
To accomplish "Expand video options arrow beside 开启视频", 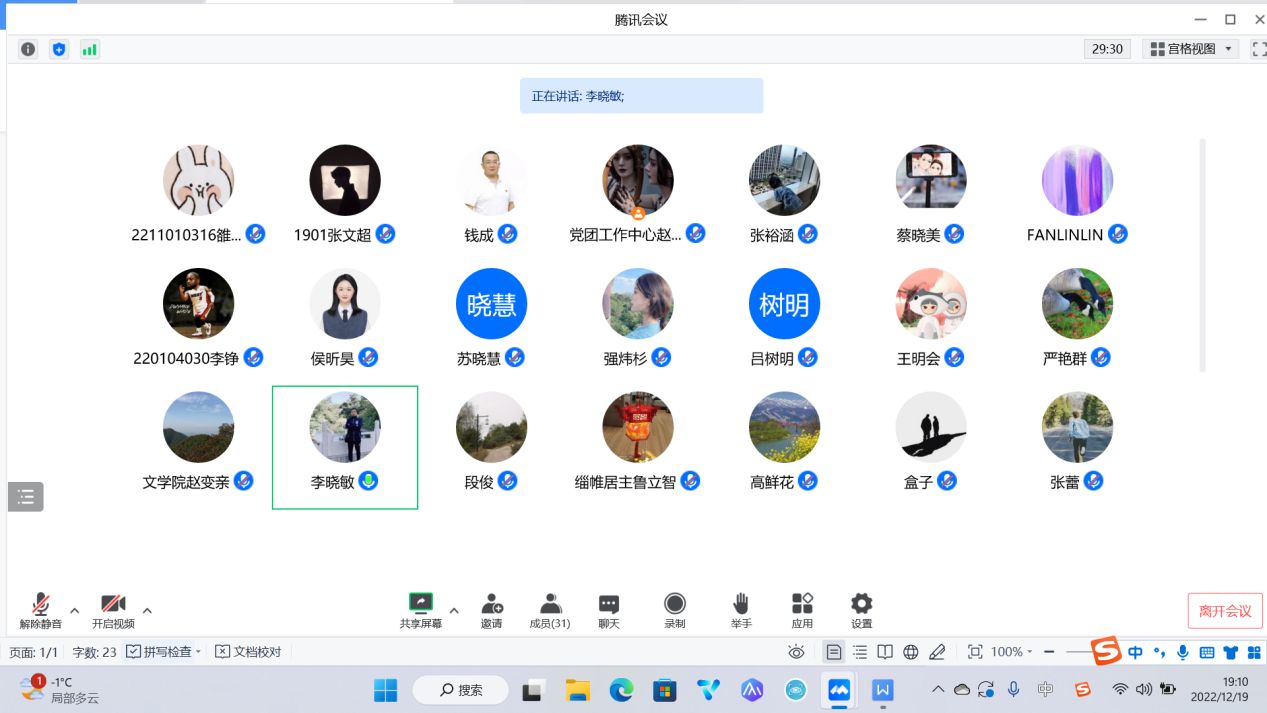I will tap(147, 610).
